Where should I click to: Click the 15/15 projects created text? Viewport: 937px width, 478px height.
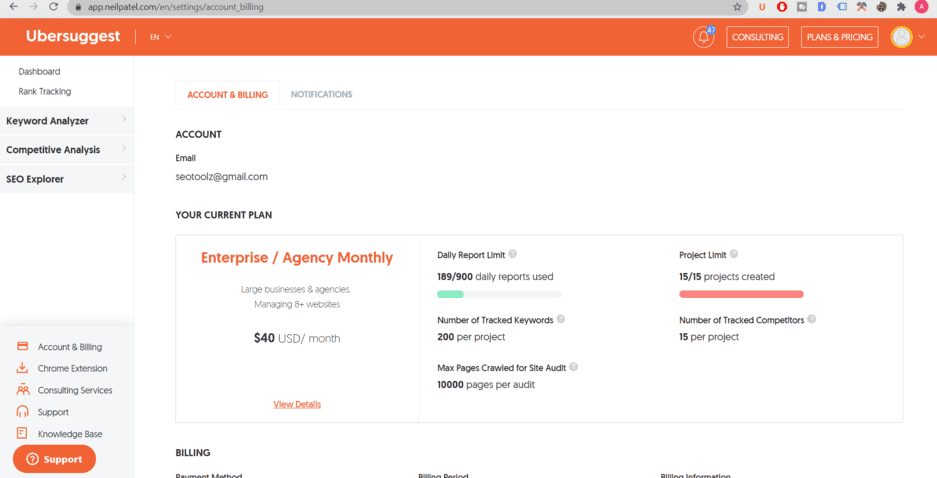coord(727,277)
